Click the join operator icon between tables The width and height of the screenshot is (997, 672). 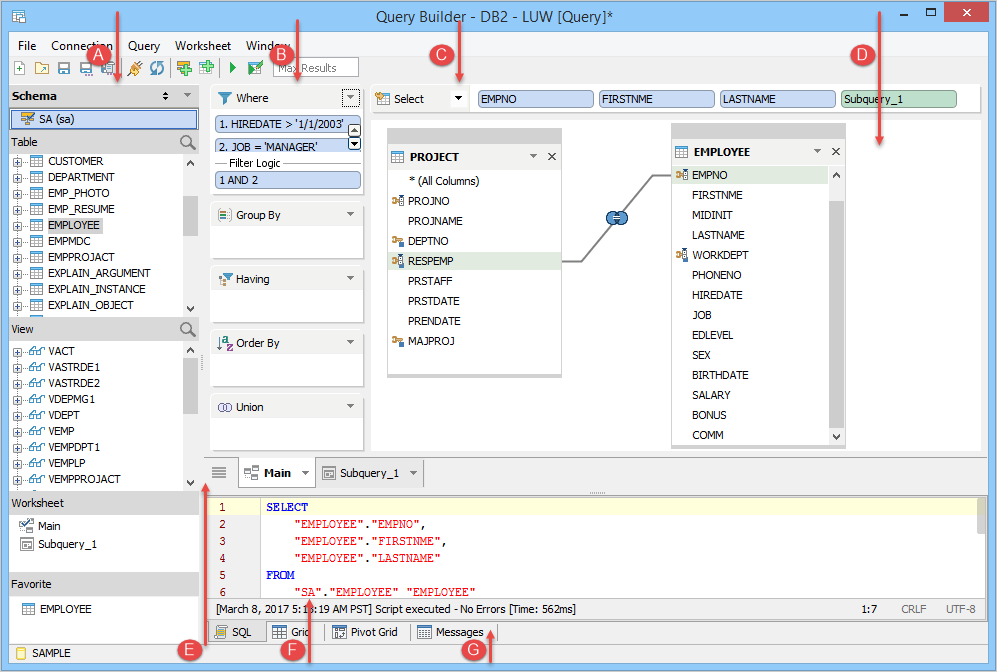(617, 218)
